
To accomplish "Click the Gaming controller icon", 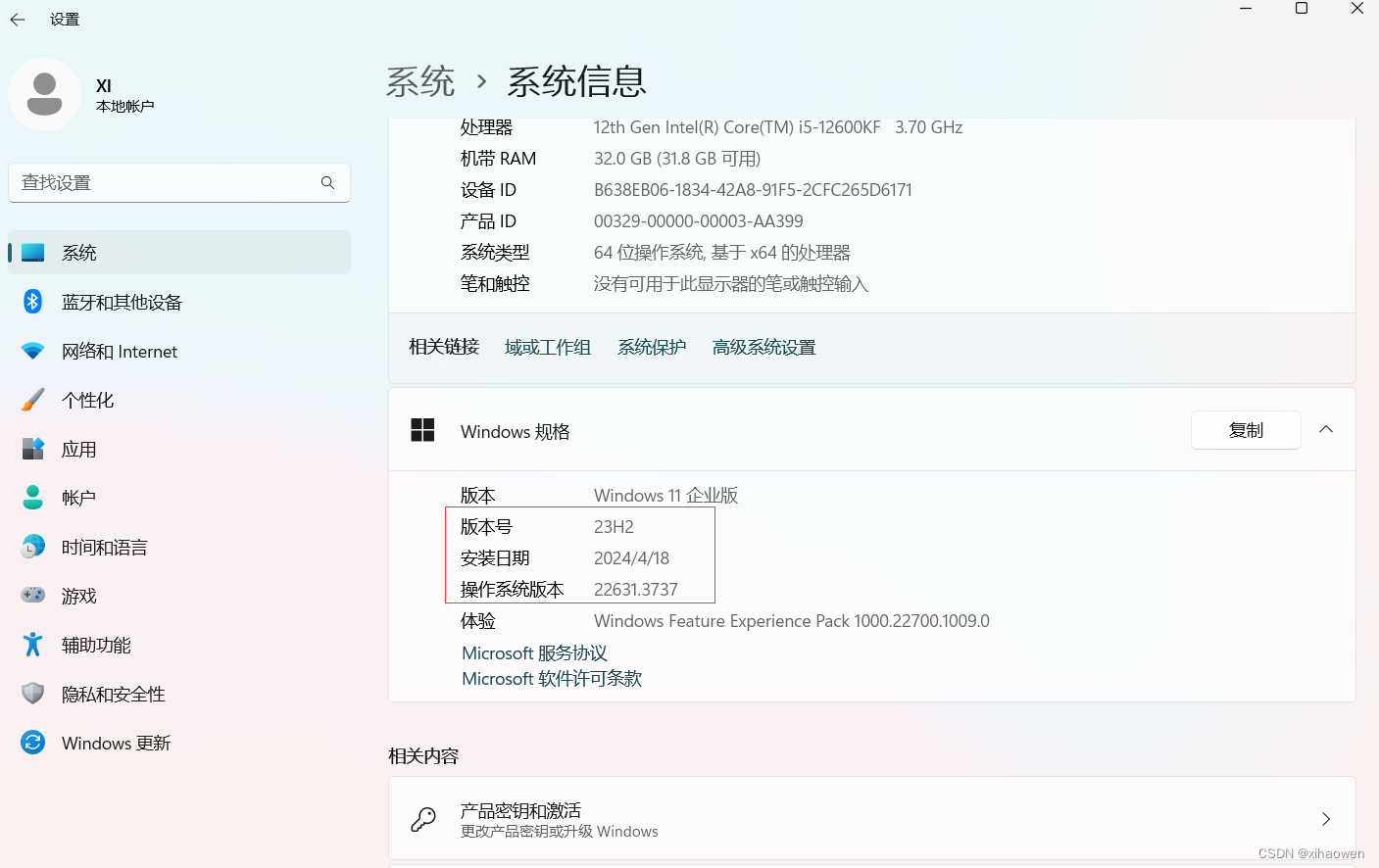I will click(x=33, y=596).
